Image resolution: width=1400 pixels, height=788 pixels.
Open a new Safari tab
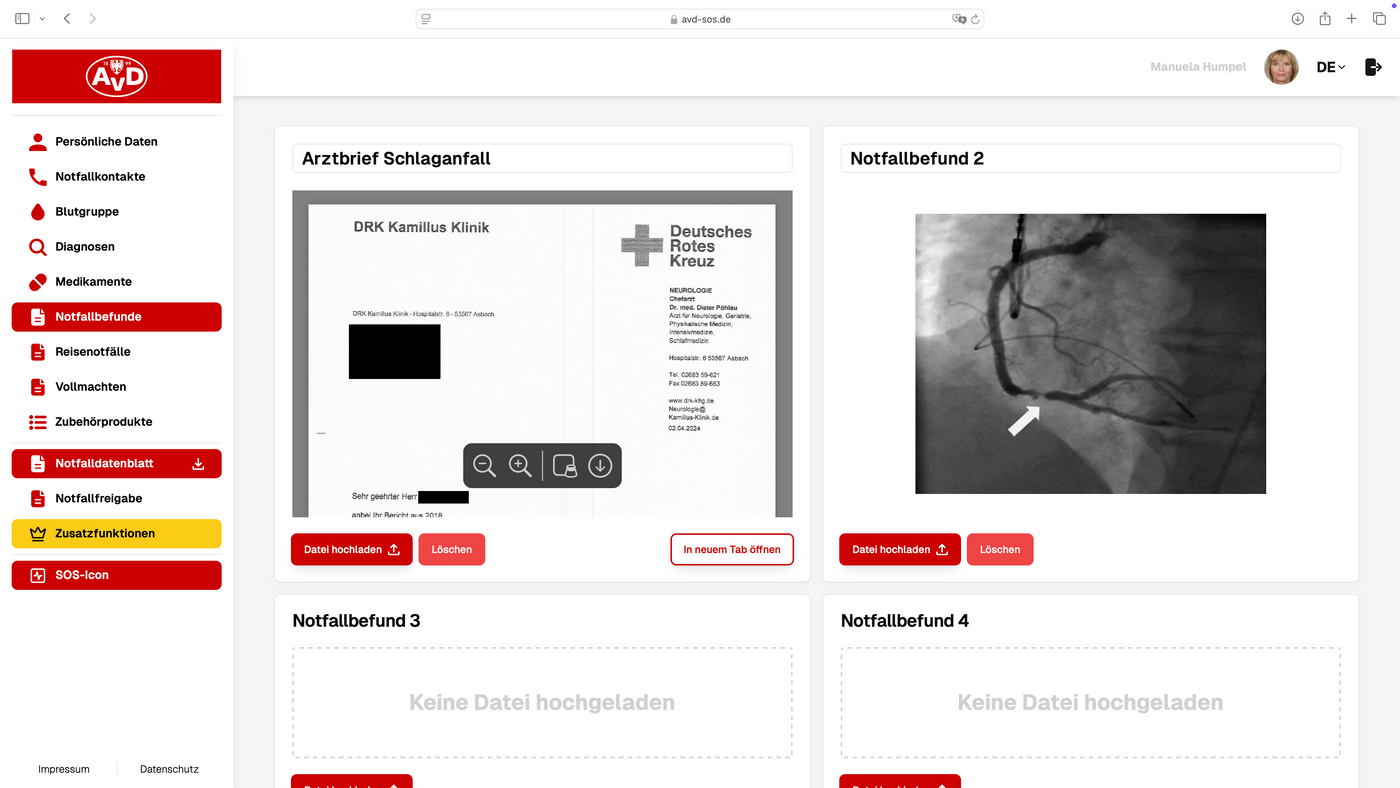[x=1352, y=19]
